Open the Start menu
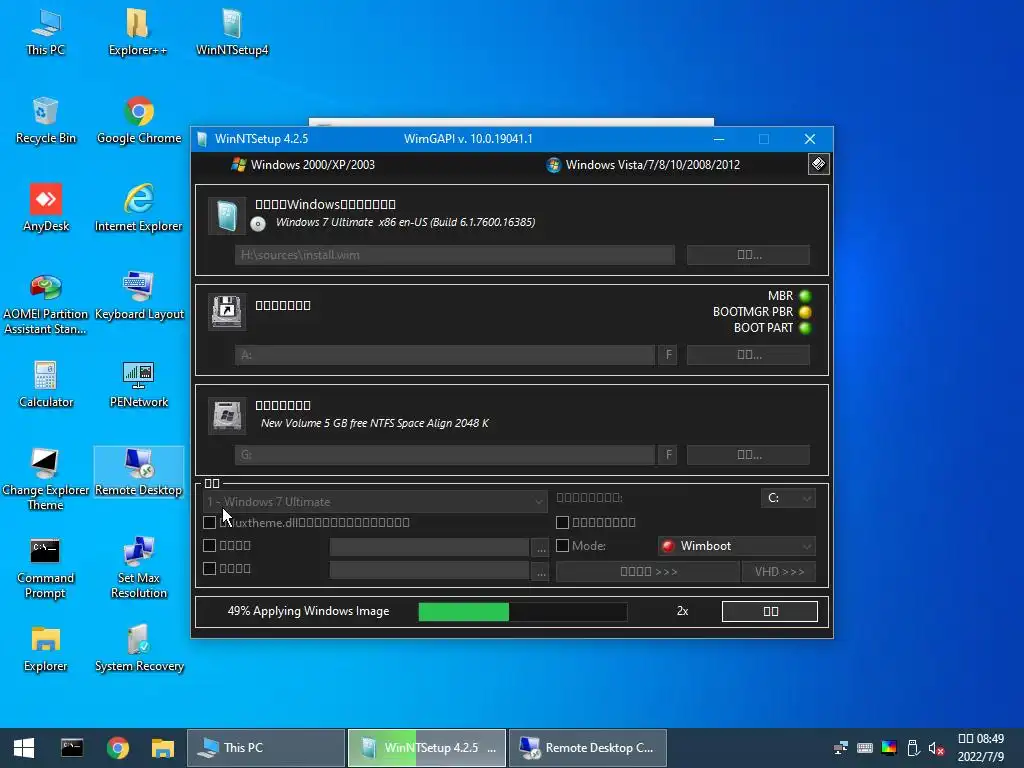The image size is (1024, 768). pos(24,748)
